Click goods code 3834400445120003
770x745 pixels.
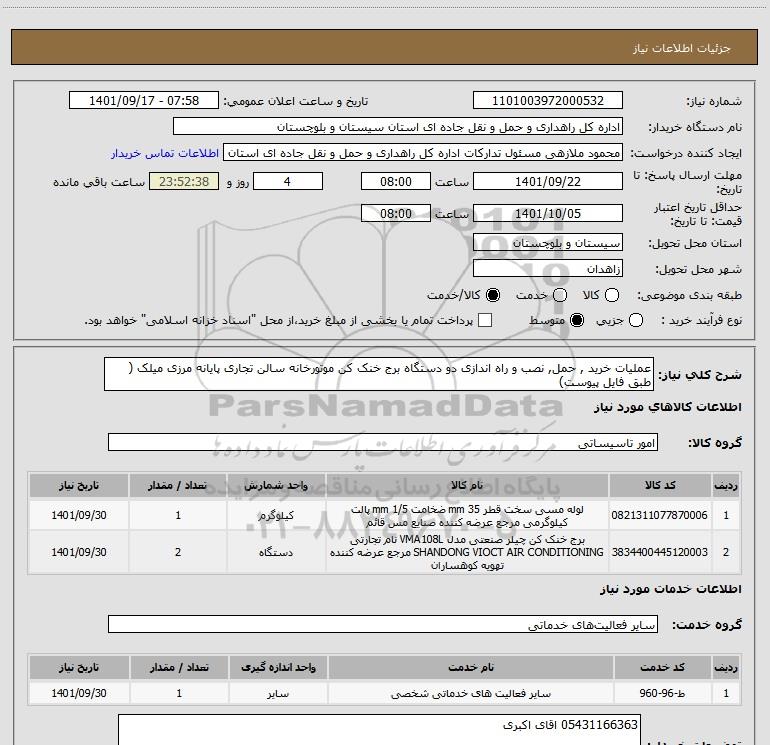(660, 552)
